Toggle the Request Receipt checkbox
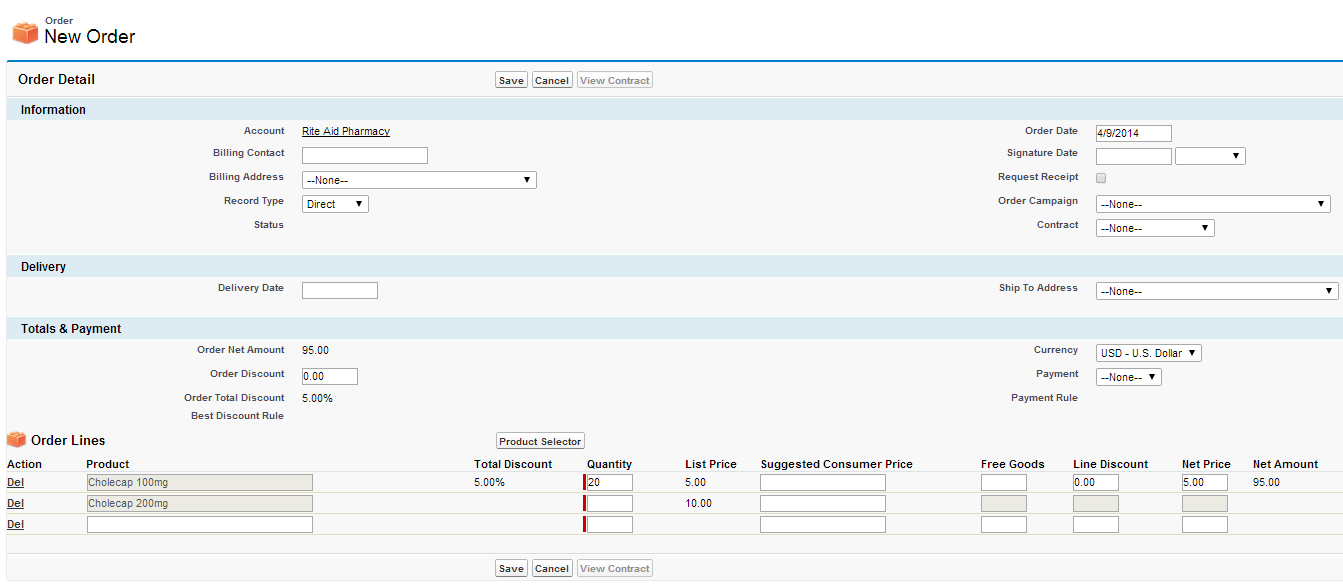Viewport: 1343px width, 586px height. (1101, 178)
